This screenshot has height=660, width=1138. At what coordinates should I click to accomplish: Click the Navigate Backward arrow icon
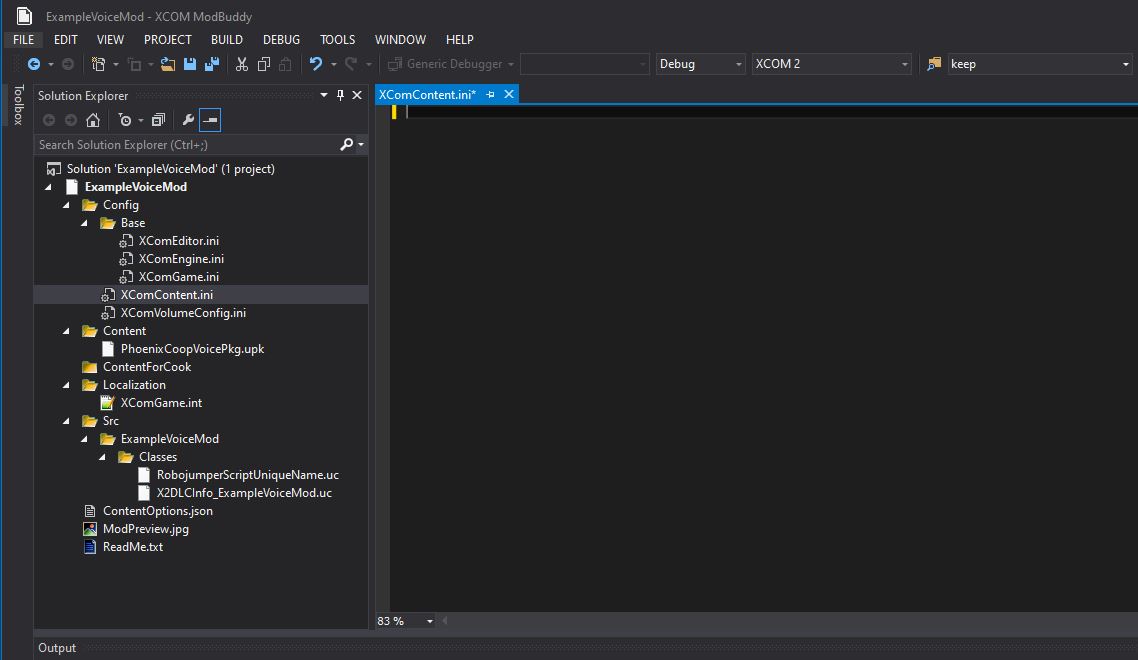point(33,64)
